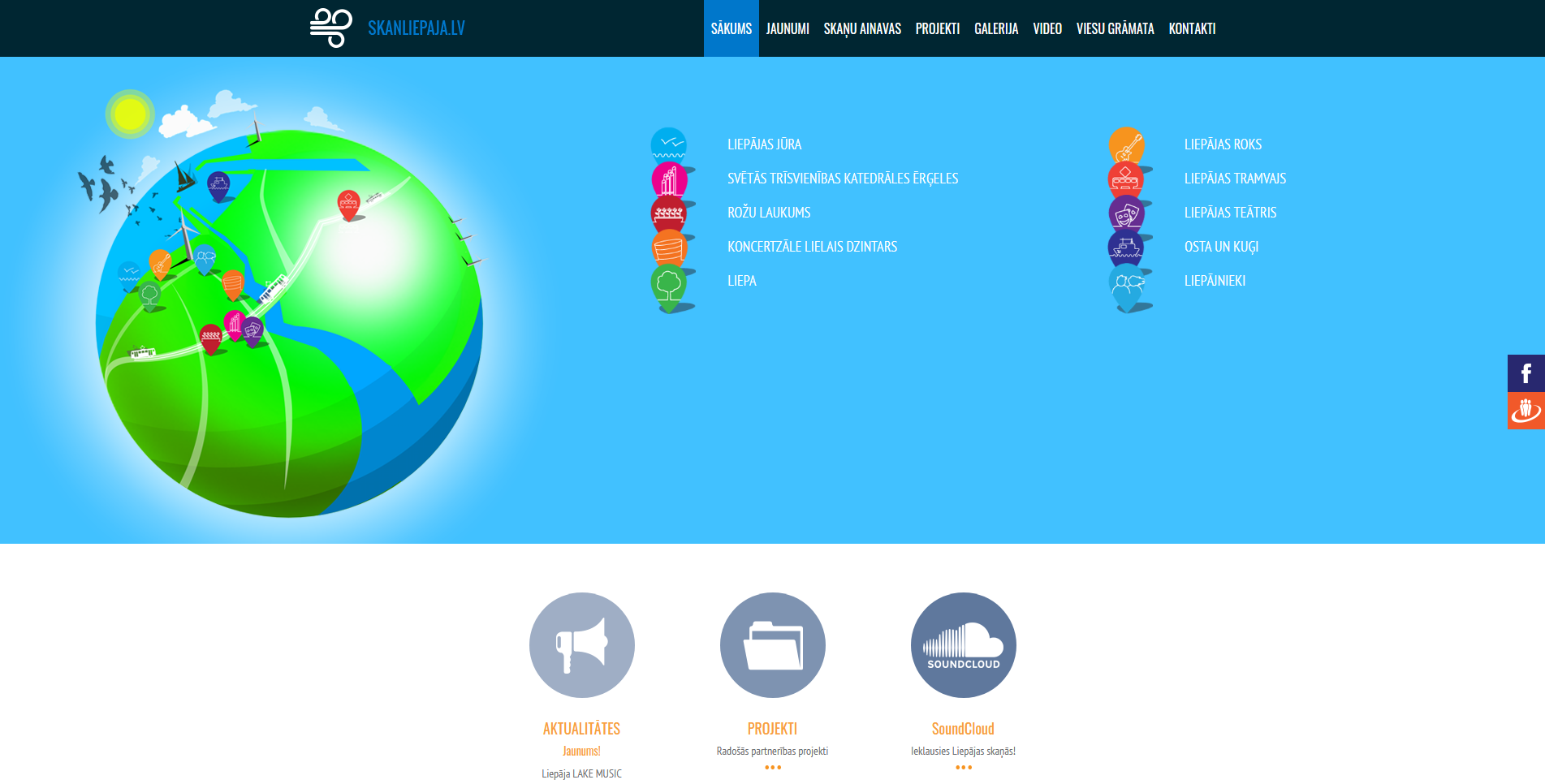Click the green tree Liepa pin icon
This screenshot has height=784, width=1545.
[x=668, y=285]
